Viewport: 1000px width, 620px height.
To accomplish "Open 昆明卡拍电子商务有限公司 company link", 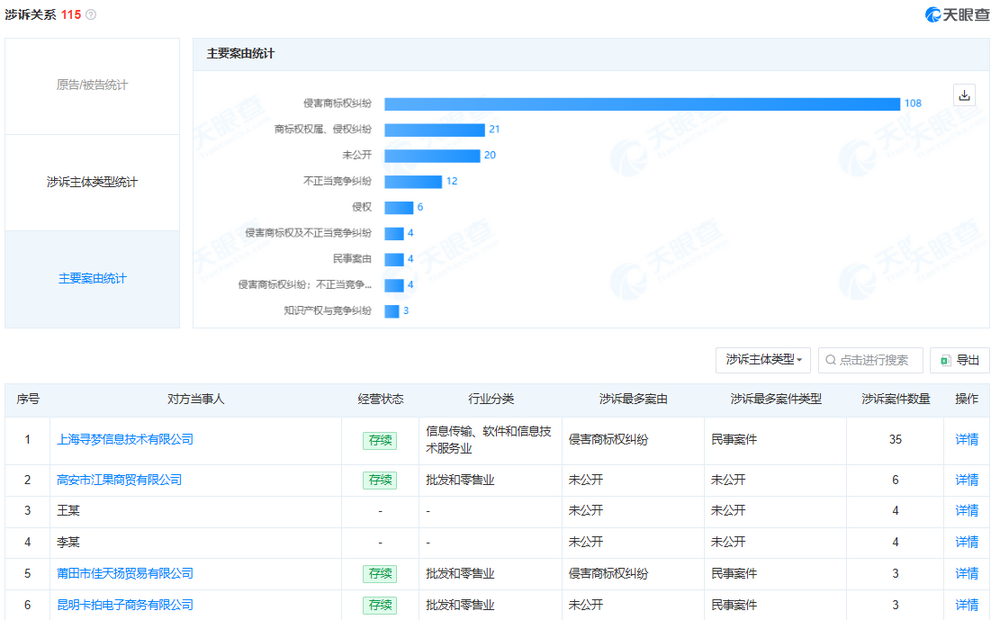I will click(x=125, y=605).
